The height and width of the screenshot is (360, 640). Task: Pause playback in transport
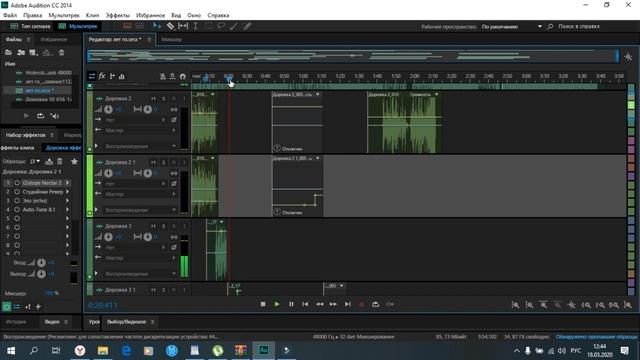291,304
